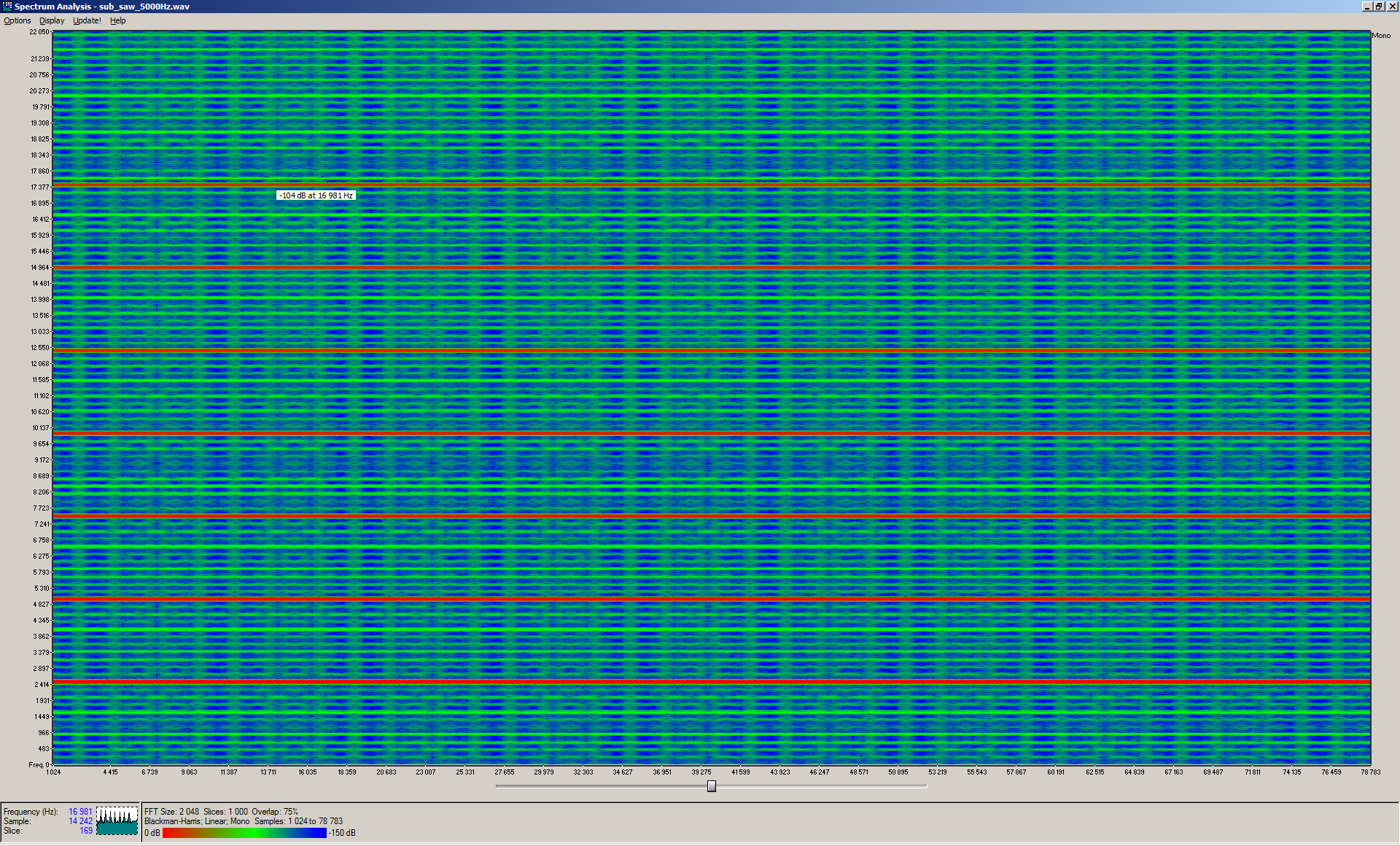Open the Options menu
1400x846 pixels.
[x=17, y=20]
